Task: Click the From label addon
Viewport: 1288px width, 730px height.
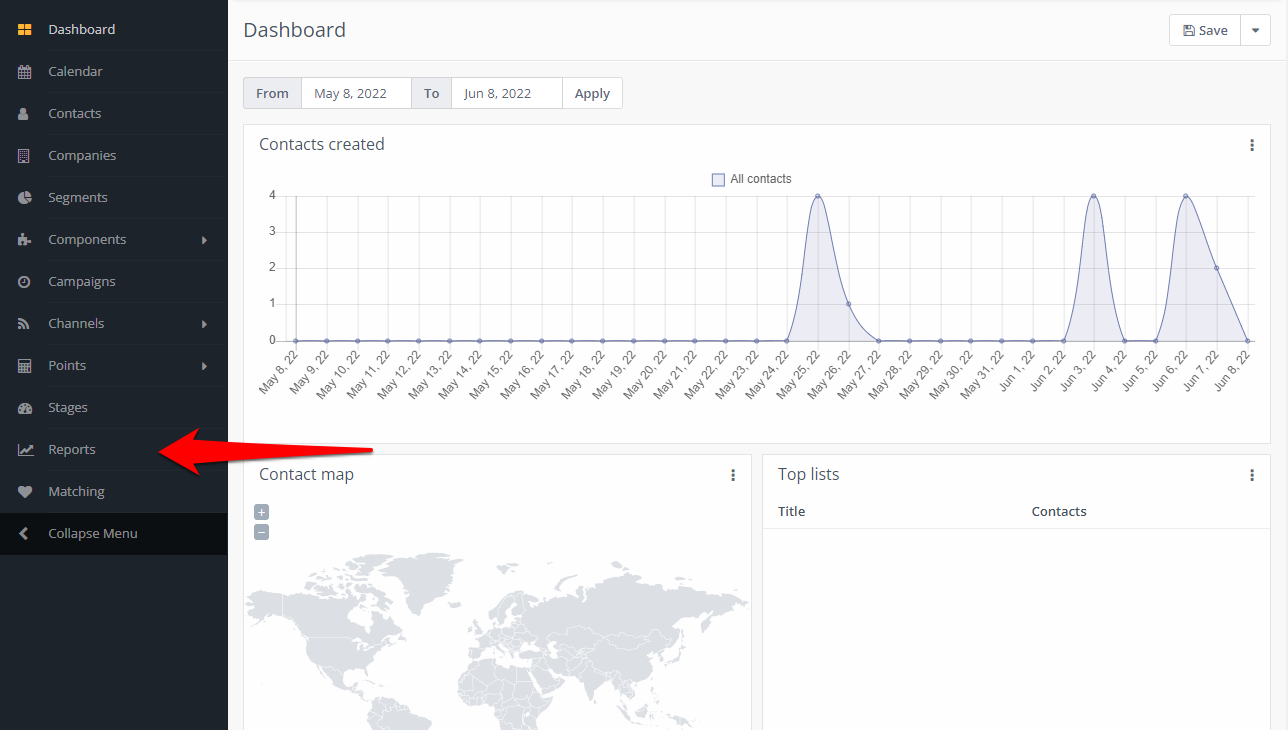Action: coord(272,93)
